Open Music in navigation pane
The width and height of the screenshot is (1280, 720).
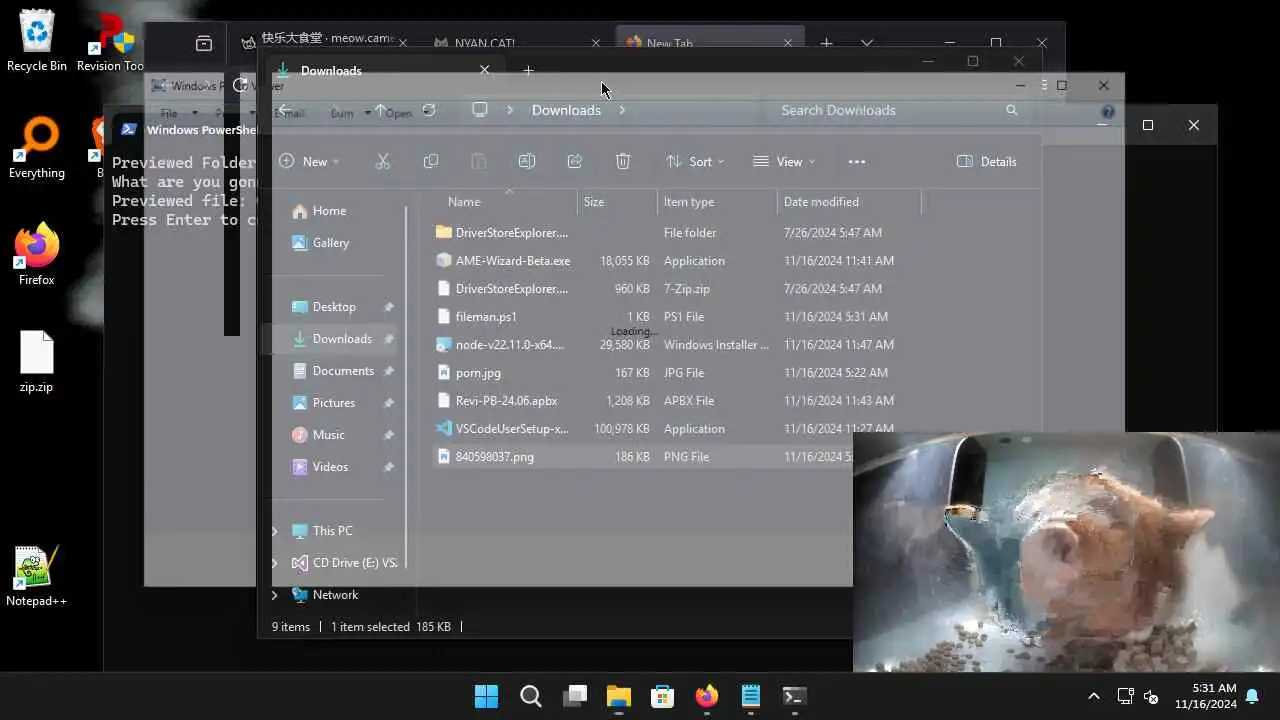tap(328, 435)
